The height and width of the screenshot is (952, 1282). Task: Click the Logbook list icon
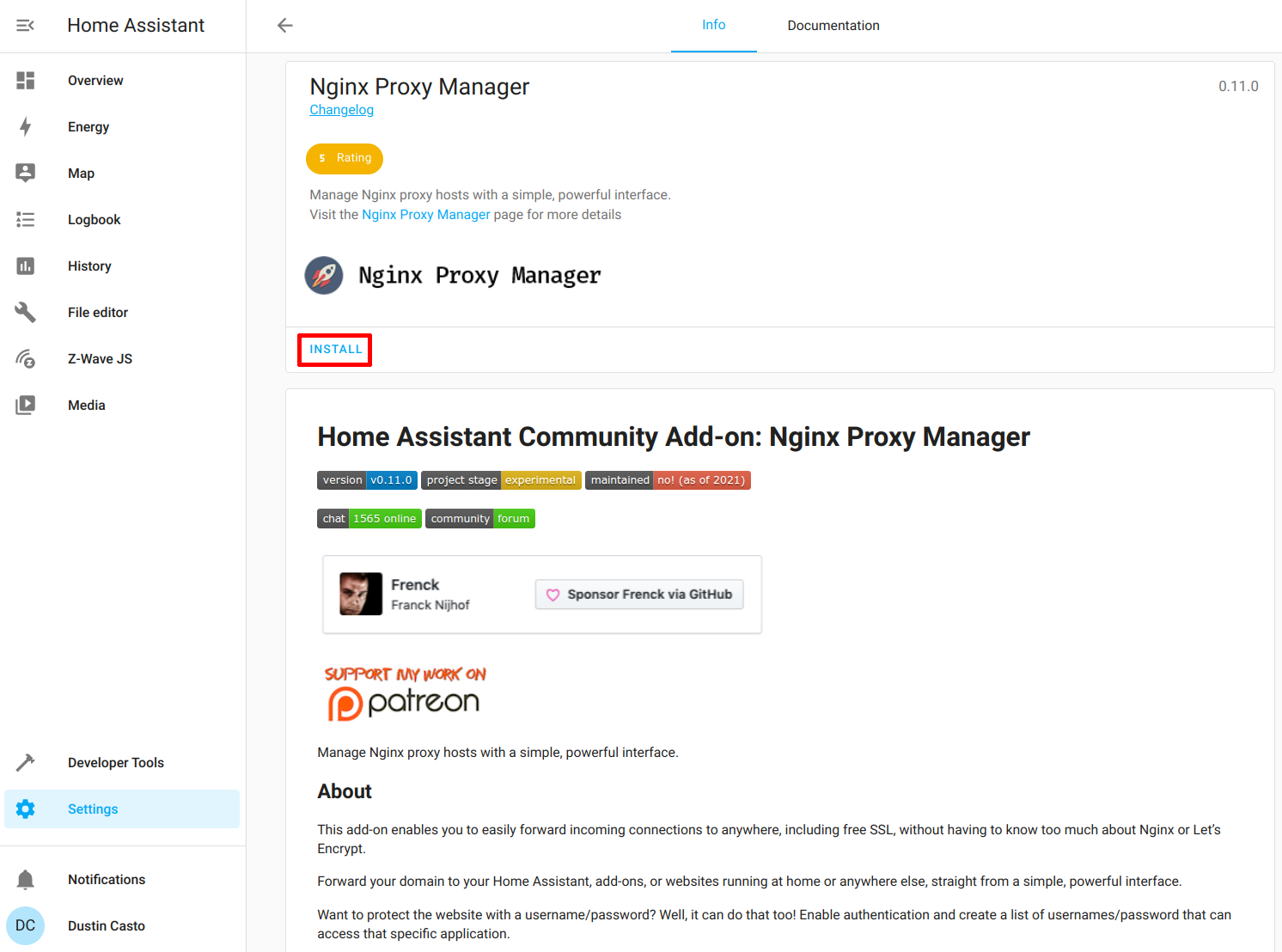[26, 220]
